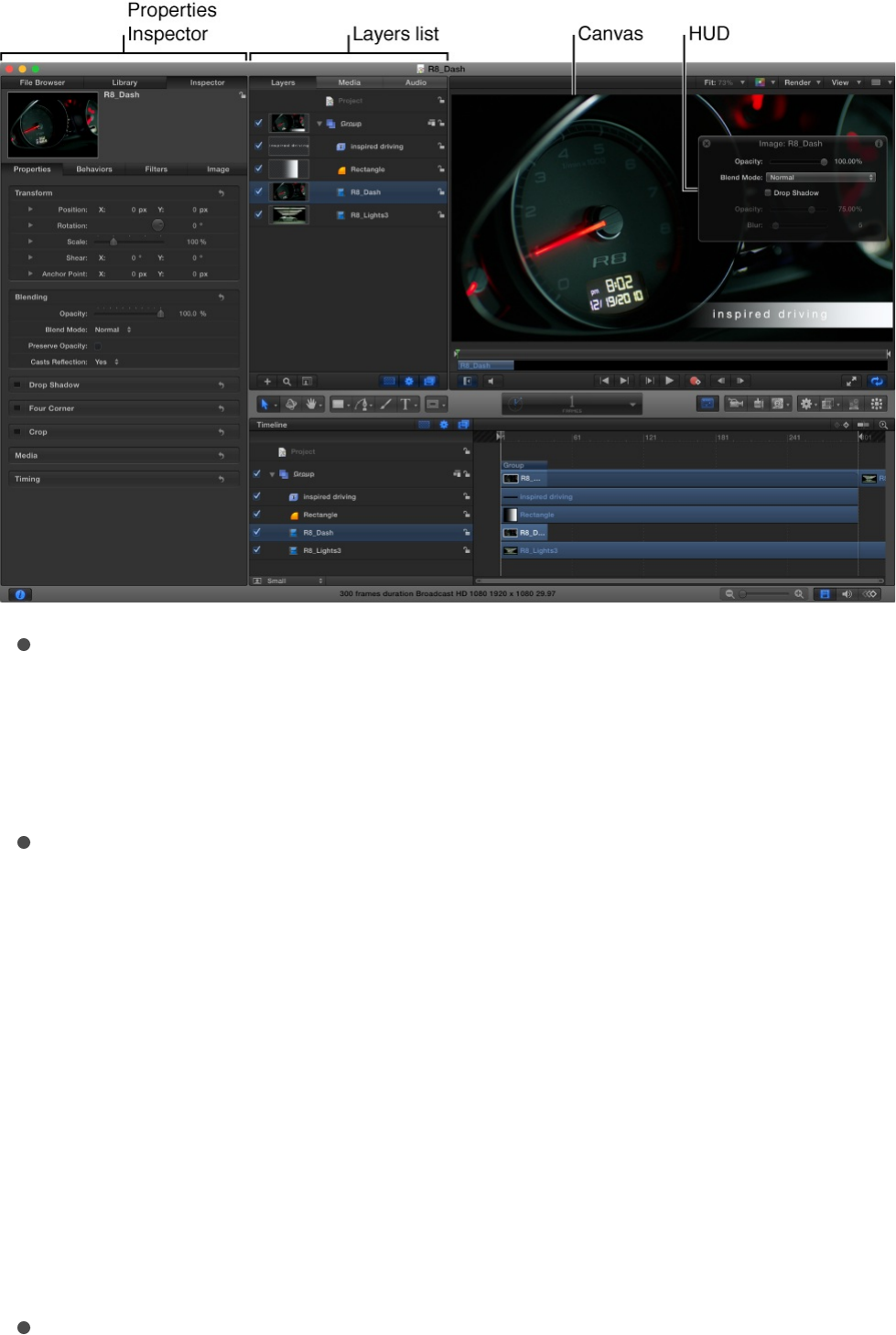Open Casts Reflection Yes dropdown

coord(107,362)
